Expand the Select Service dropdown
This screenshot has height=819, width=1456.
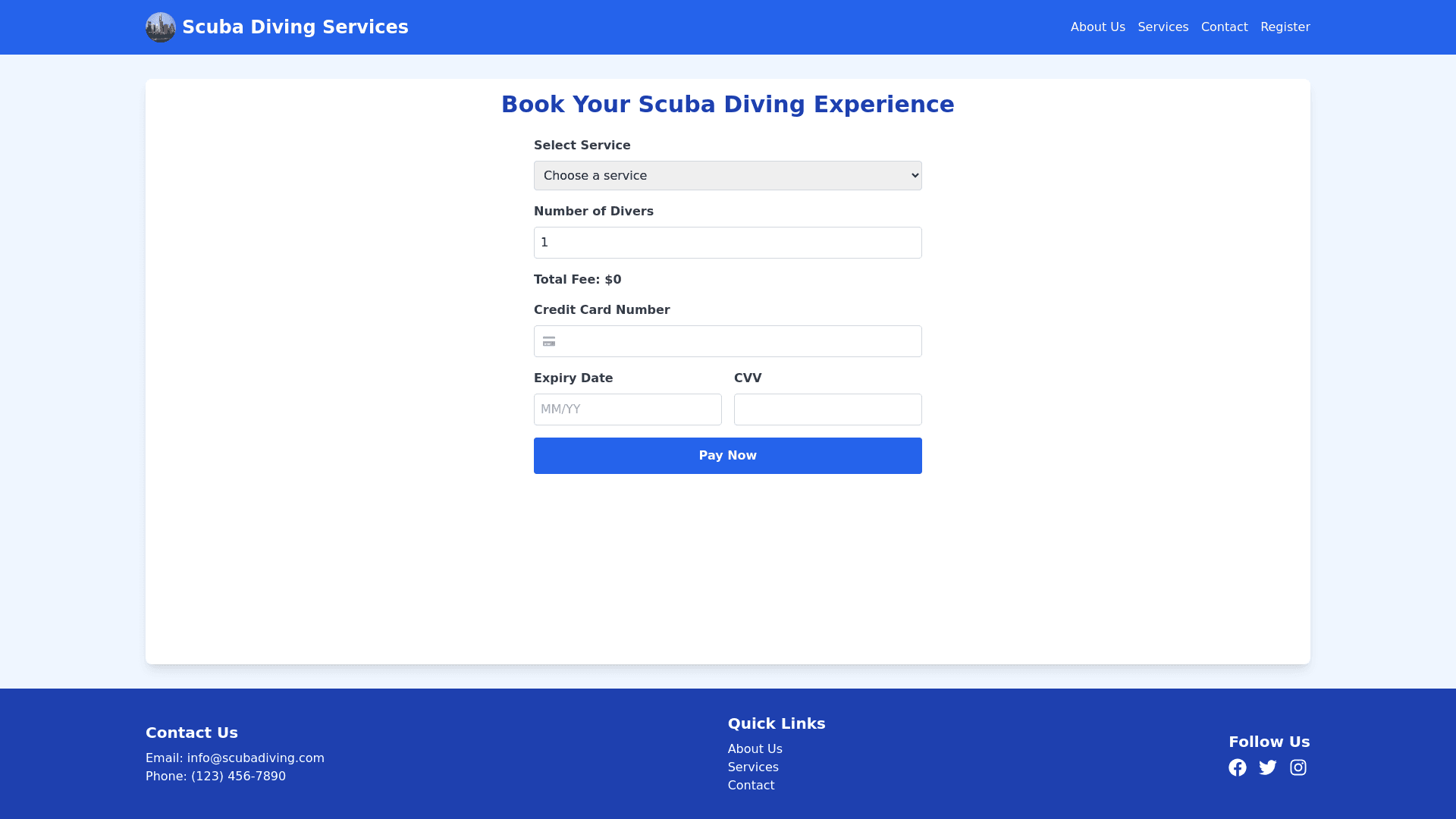[727, 175]
